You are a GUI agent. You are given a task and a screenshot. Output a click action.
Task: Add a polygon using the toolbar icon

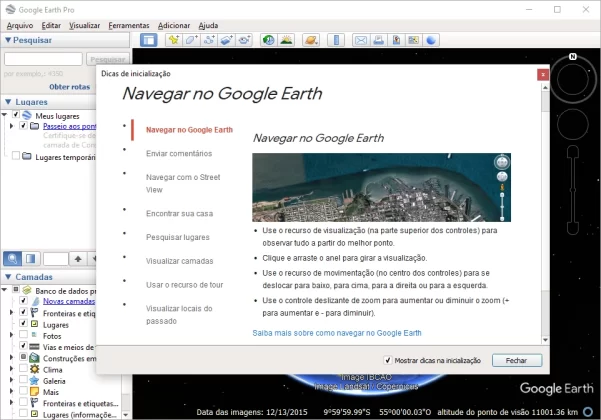point(191,40)
